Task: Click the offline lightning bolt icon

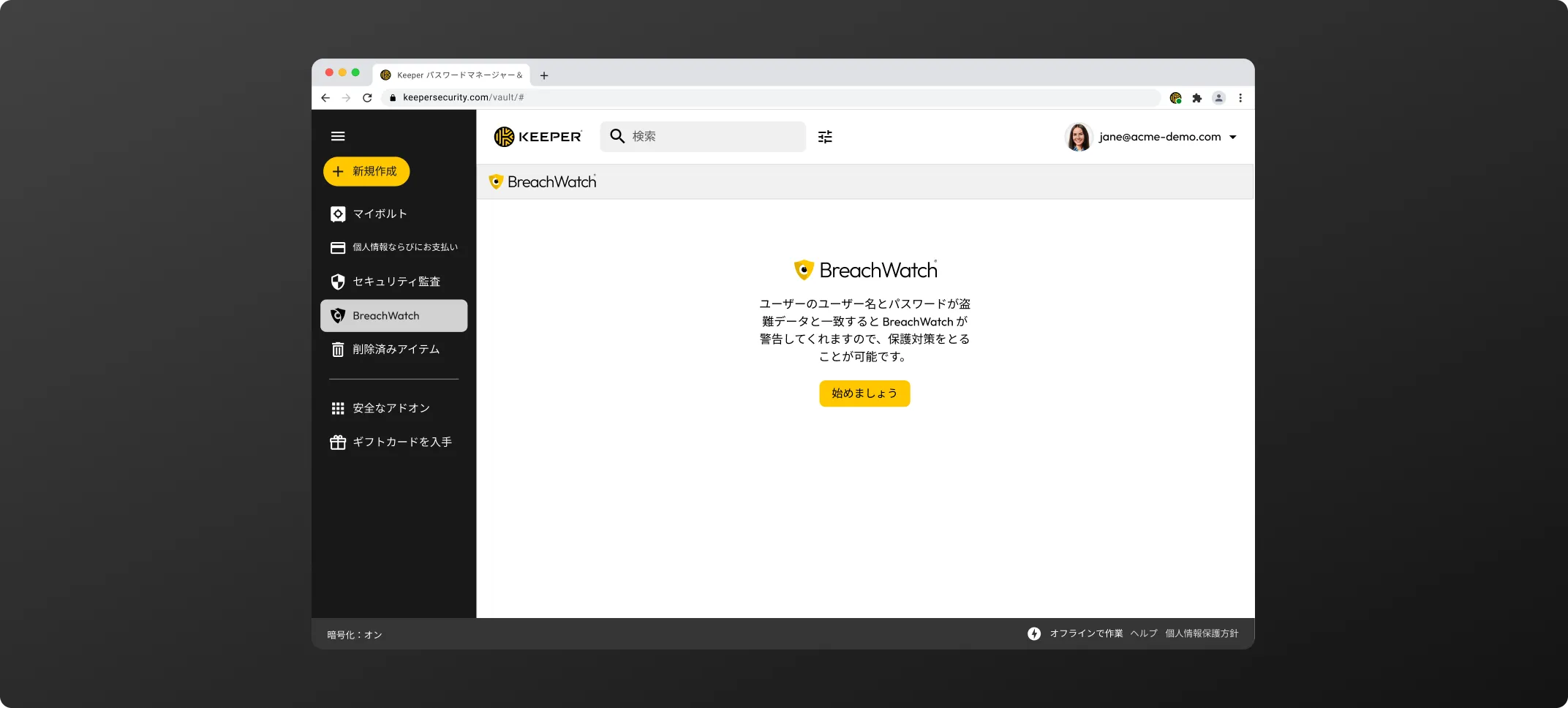Action: 1034,633
